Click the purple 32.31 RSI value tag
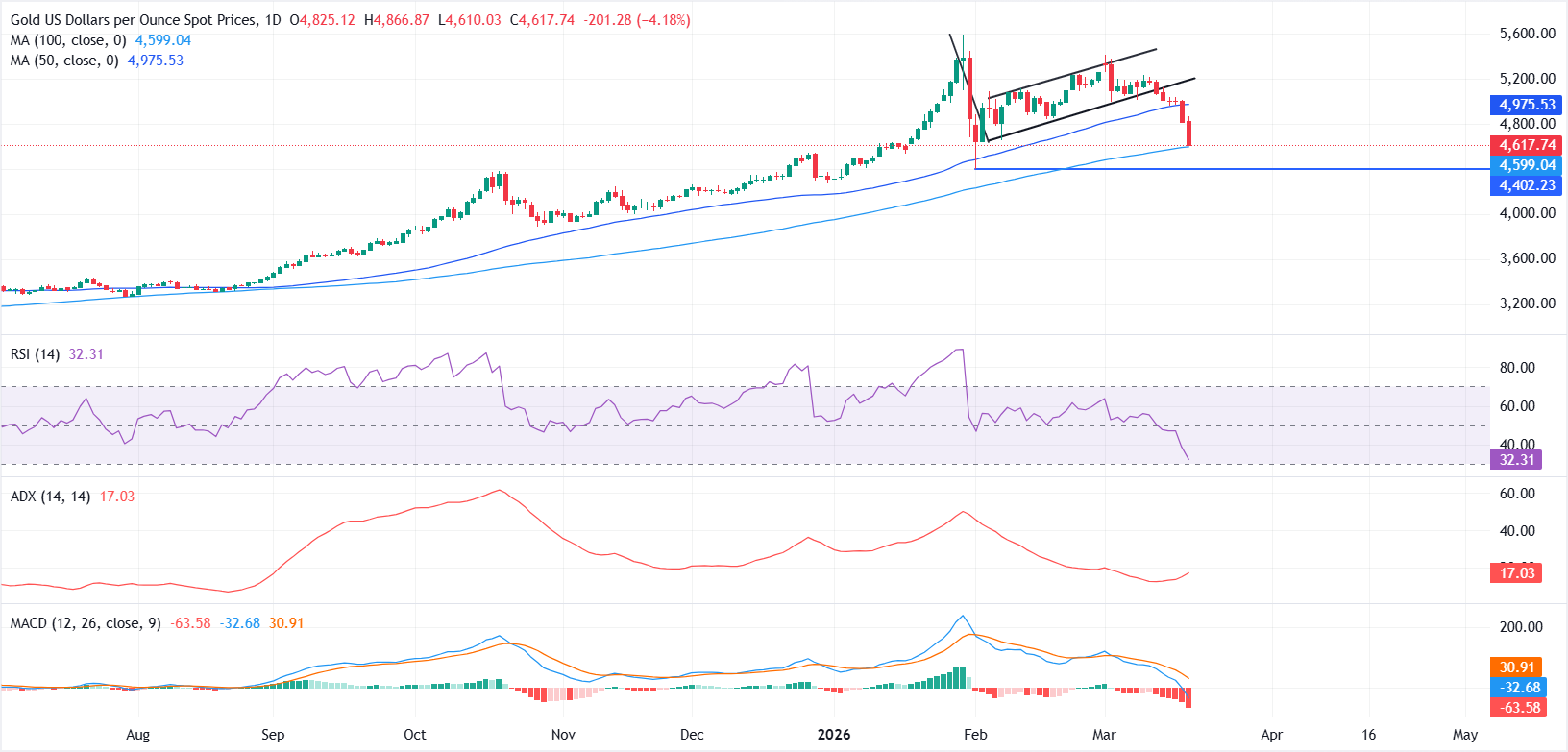This screenshot has width=1568, height=752. pyautogui.click(x=1516, y=460)
